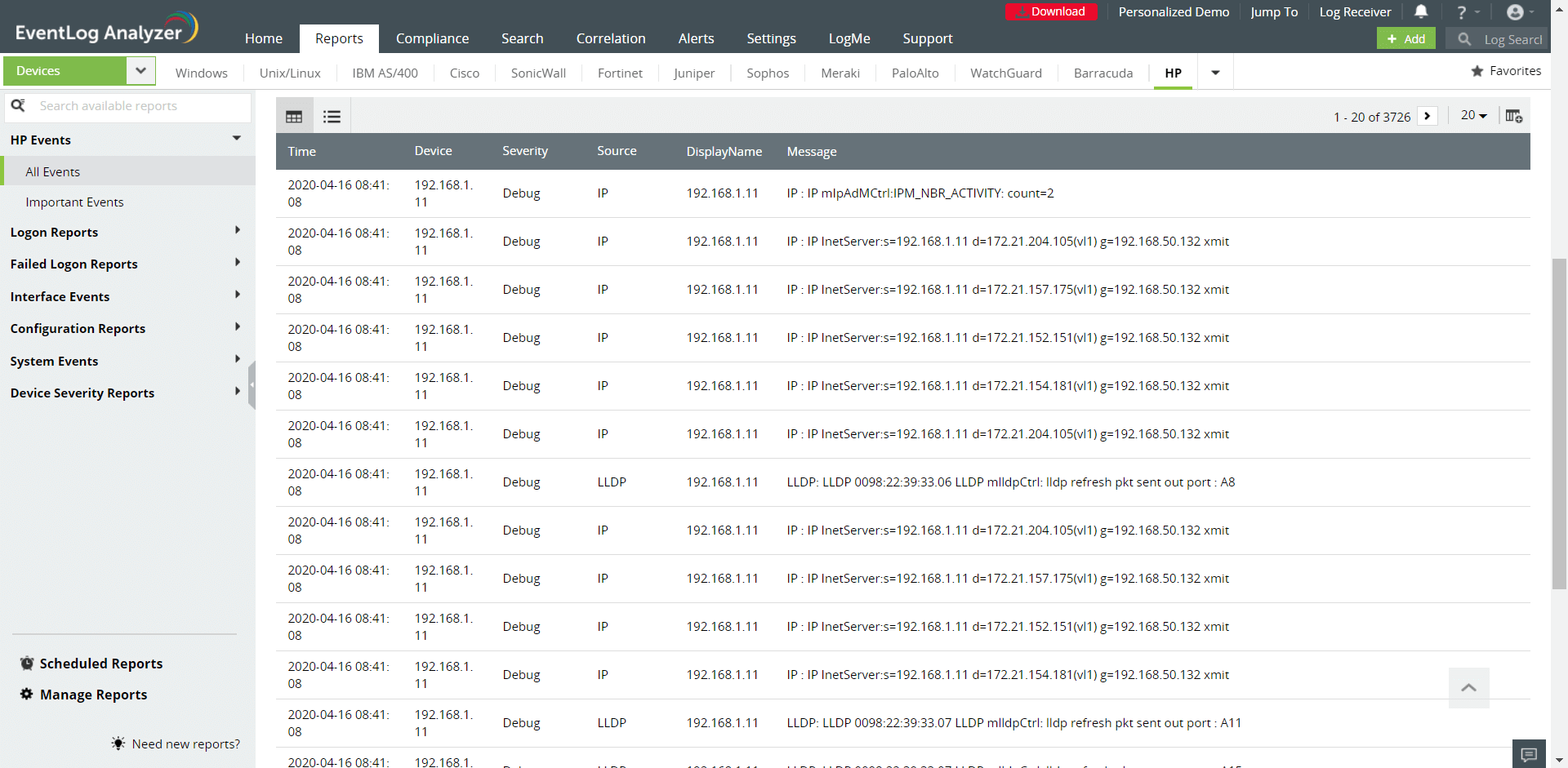Sort by the Time column header

pyautogui.click(x=301, y=151)
